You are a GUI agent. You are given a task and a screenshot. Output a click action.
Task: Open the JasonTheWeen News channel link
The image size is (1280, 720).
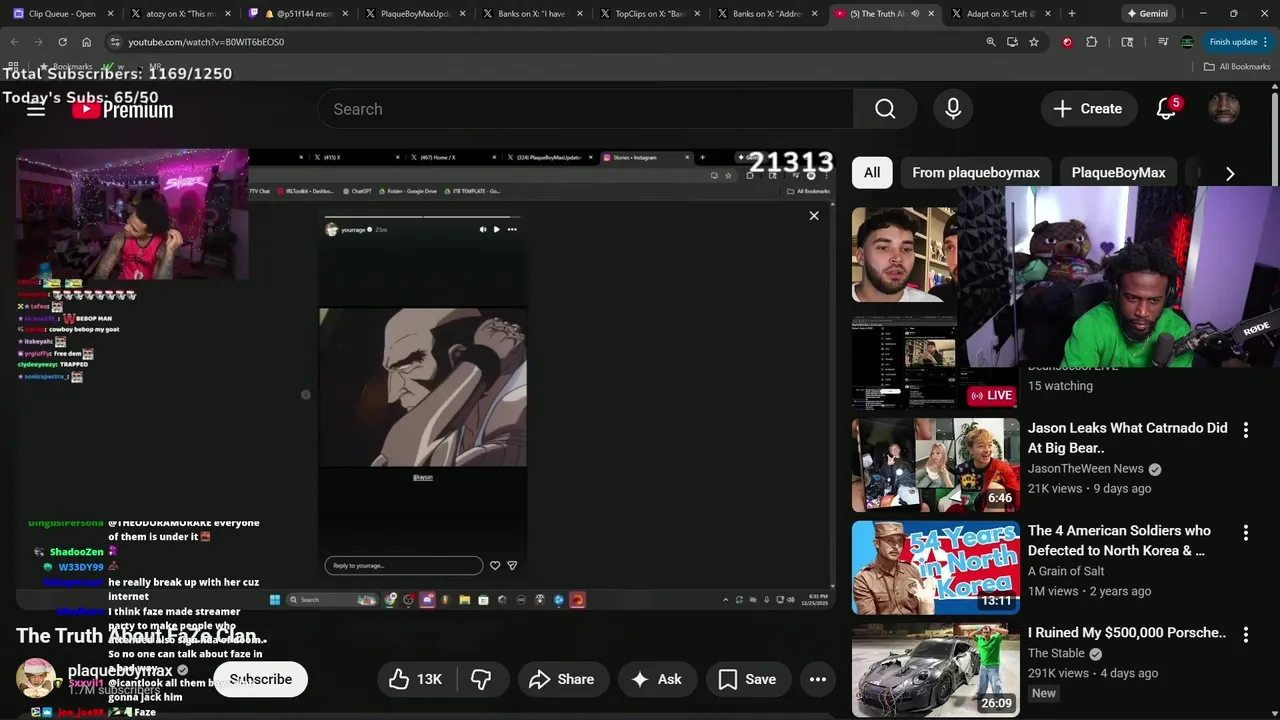point(1086,468)
